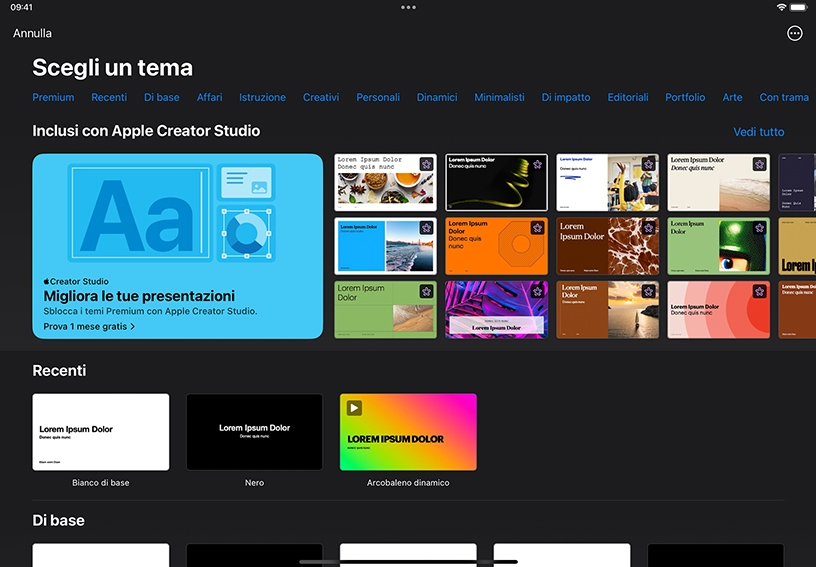This screenshot has width=816, height=567.
Task: Tap the battery status icon
Action: coord(798,7)
